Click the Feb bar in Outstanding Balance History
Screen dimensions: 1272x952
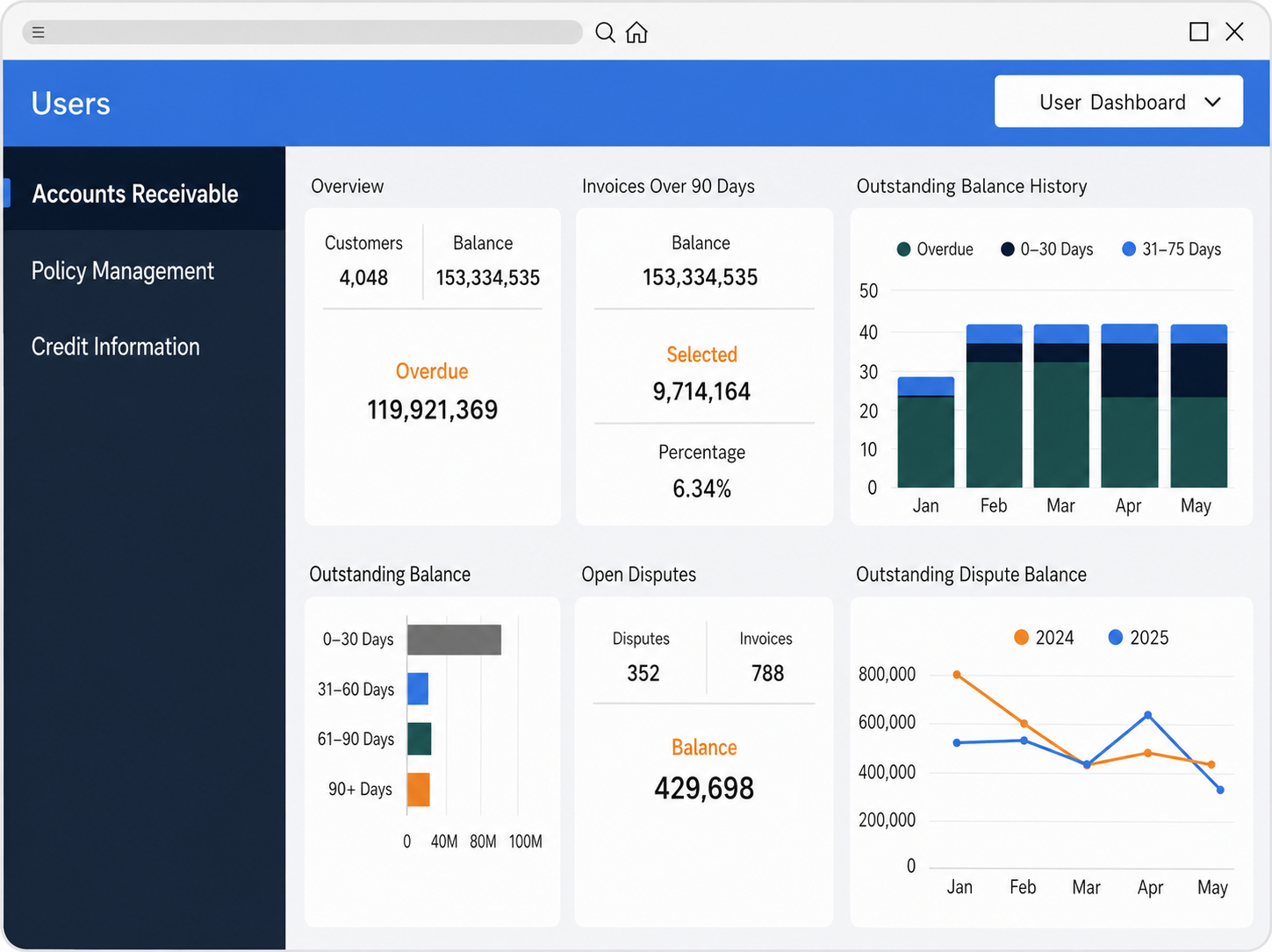coord(995,406)
